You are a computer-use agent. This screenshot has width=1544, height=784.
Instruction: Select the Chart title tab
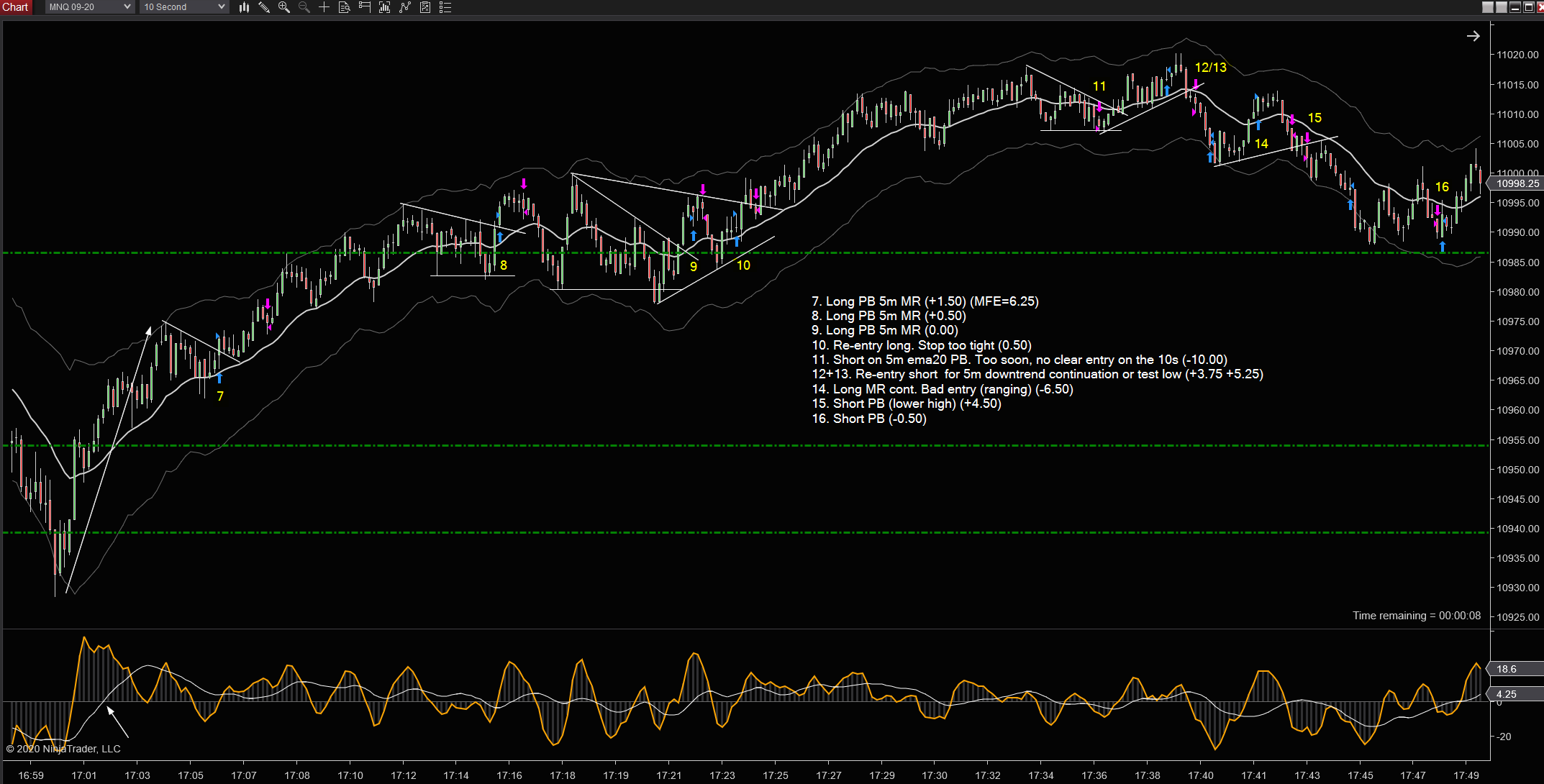tap(16, 7)
